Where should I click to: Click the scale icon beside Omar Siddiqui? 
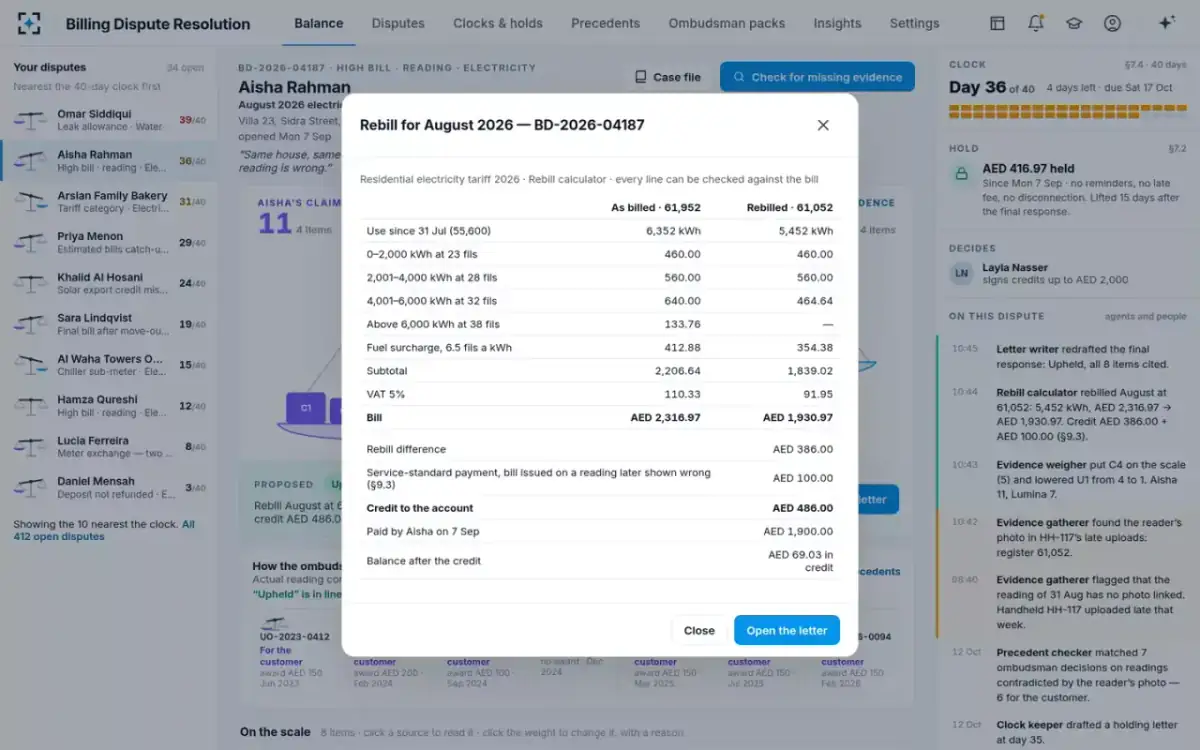click(29, 120)
